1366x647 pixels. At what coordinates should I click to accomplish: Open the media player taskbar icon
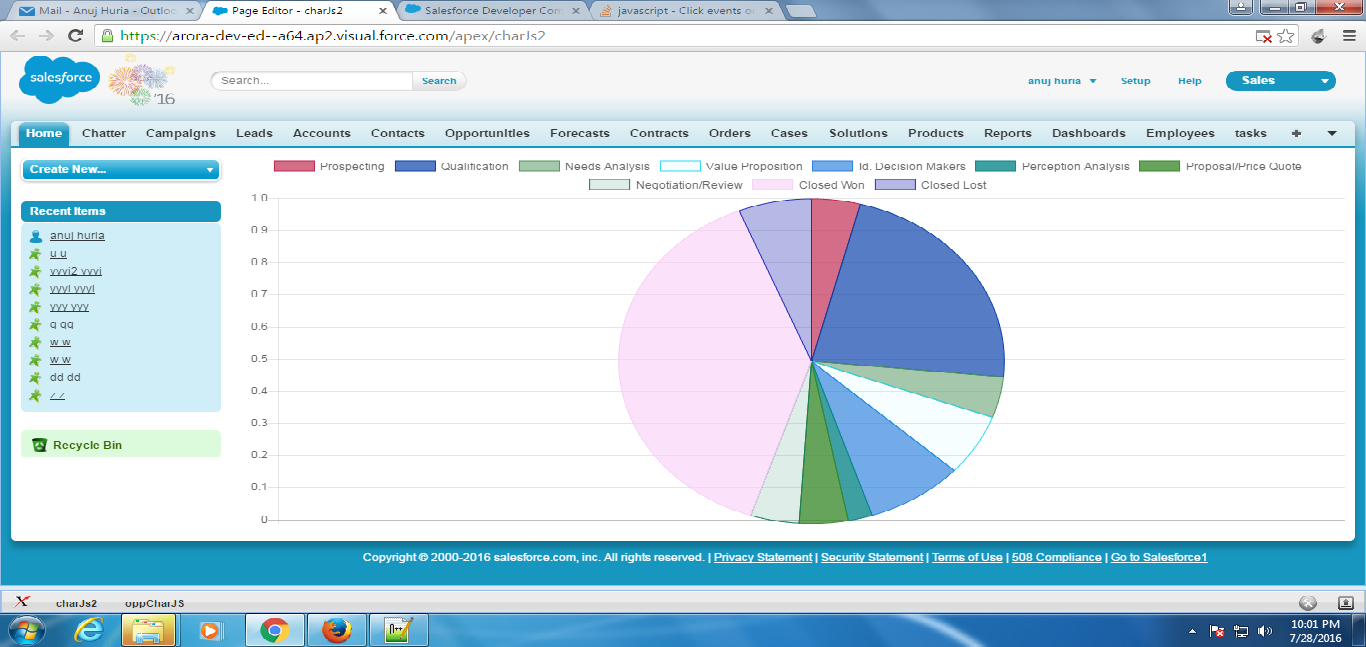coord(210,630)
